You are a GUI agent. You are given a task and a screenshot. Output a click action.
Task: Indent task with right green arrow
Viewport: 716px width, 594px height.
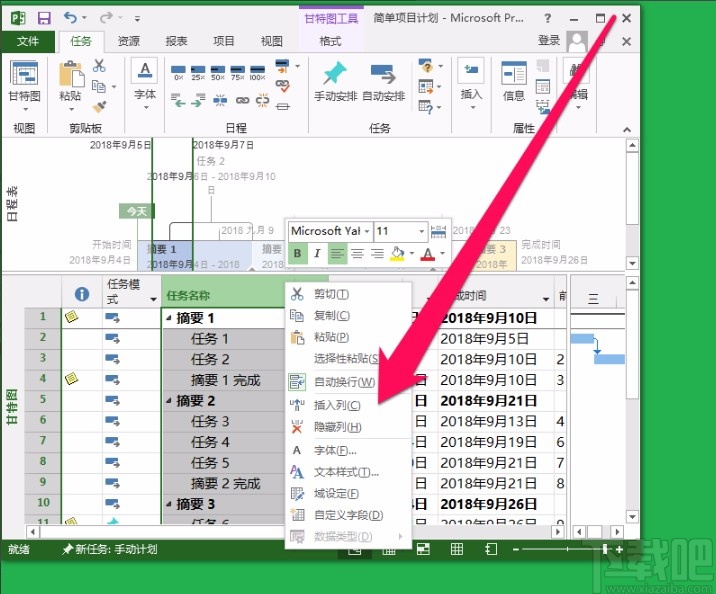pyautogui.click(x=198, y=100)
